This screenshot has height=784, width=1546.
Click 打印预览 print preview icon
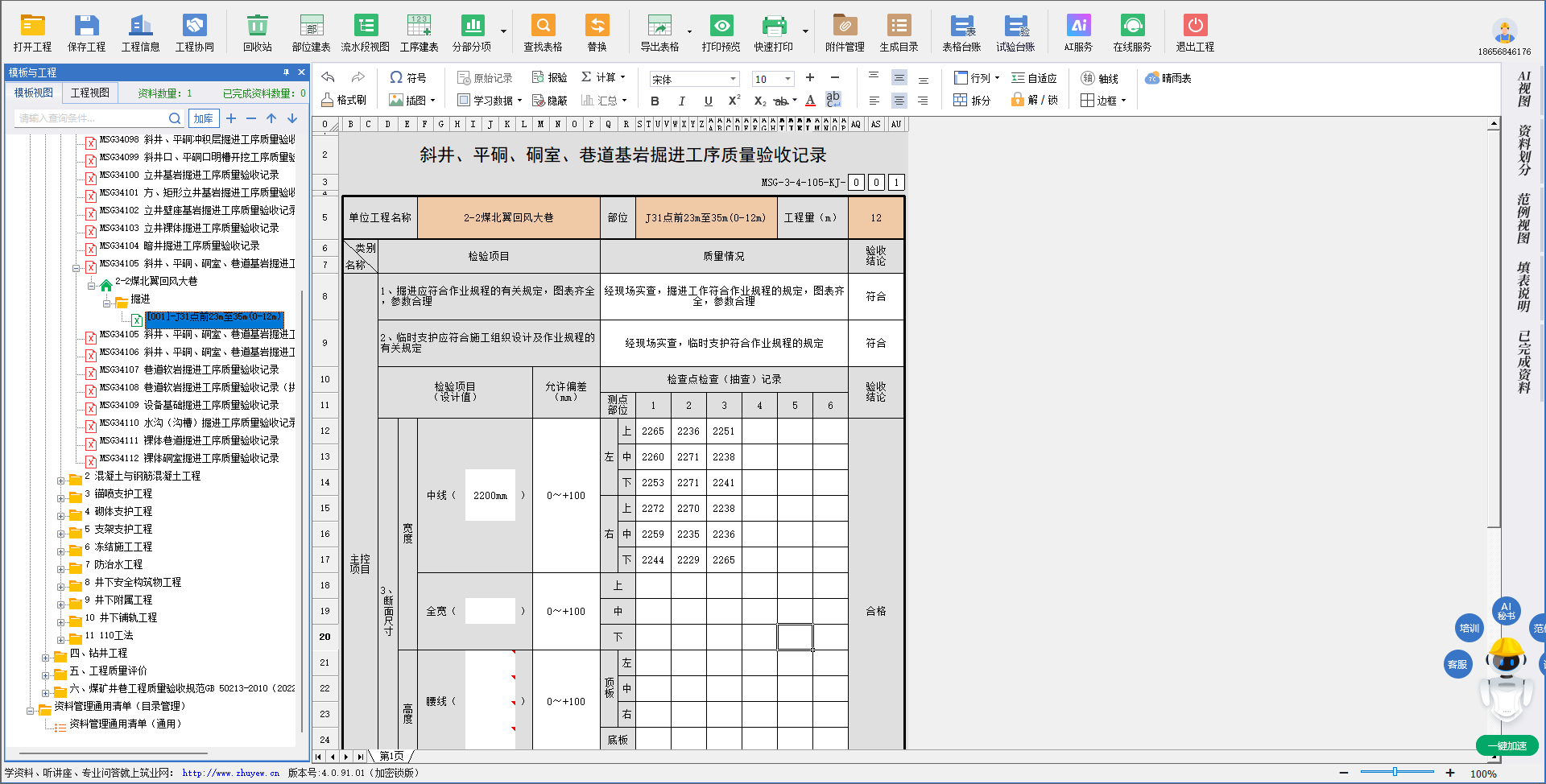coord(721,33)
